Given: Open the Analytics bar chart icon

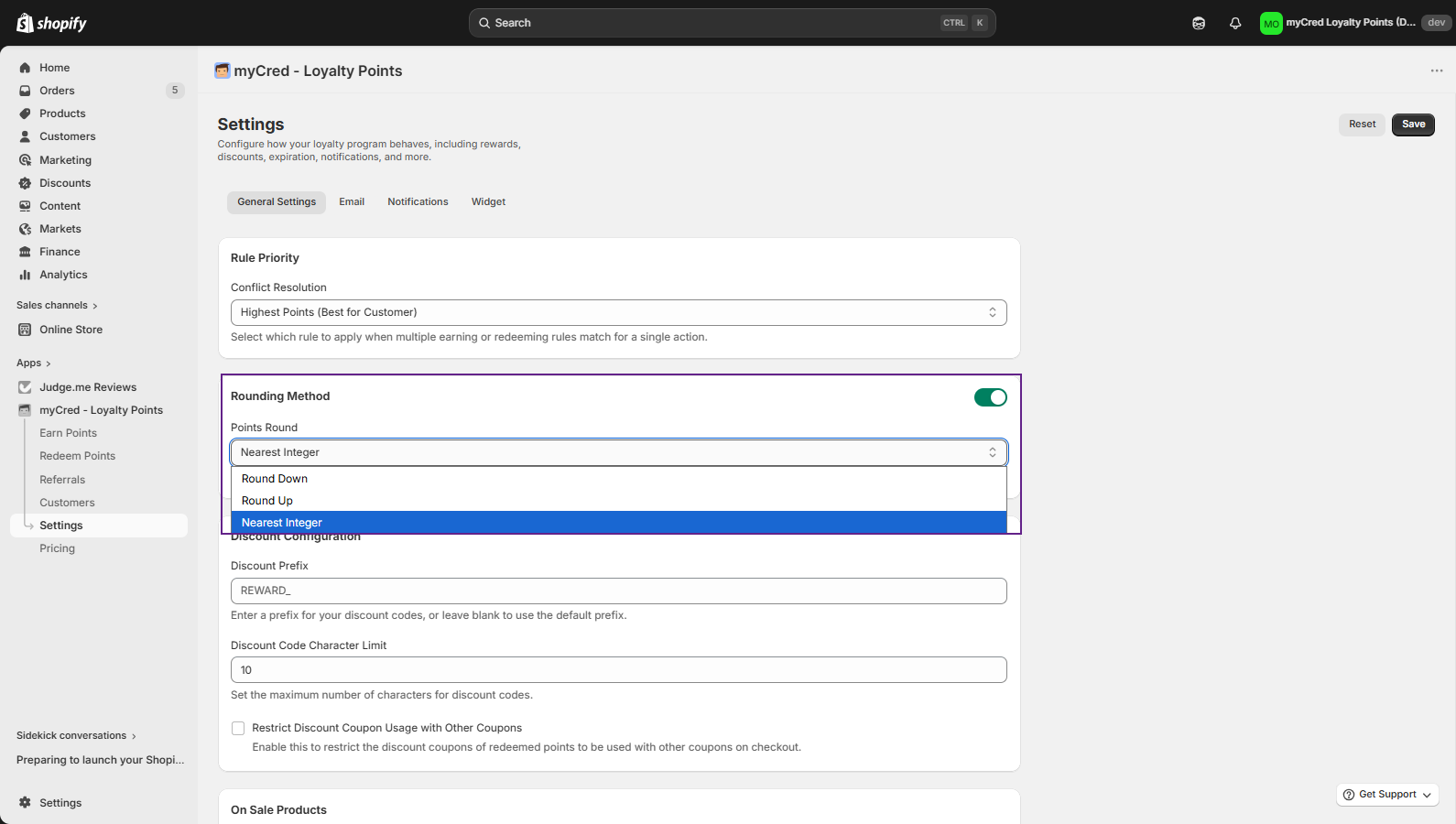Looking at the screenshot, I should pos(25,275).
